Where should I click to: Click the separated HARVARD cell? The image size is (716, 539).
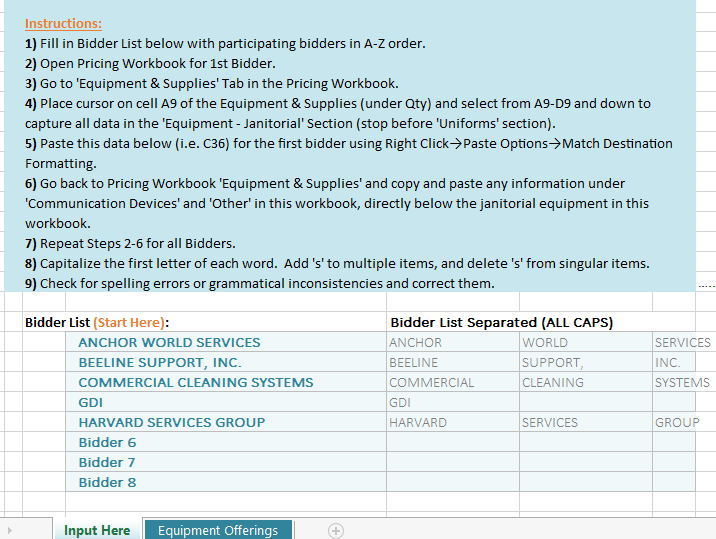coord(453,422)
